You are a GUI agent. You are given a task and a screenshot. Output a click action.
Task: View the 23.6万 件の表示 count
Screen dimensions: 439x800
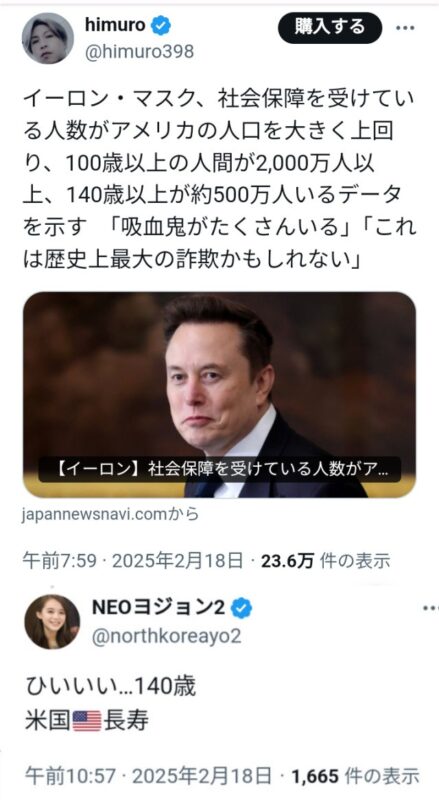point(326,561)
